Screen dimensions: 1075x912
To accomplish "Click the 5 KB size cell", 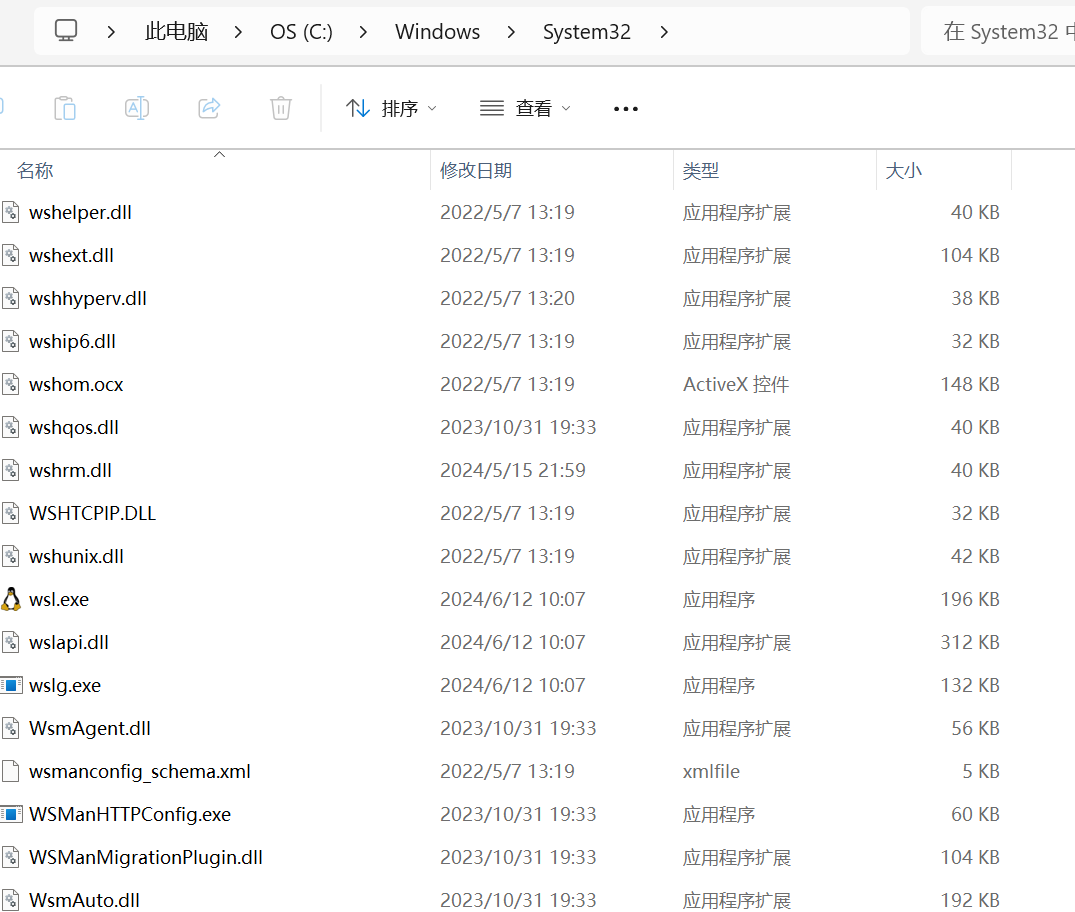I will pyautogui.click(x=981, y=771).
